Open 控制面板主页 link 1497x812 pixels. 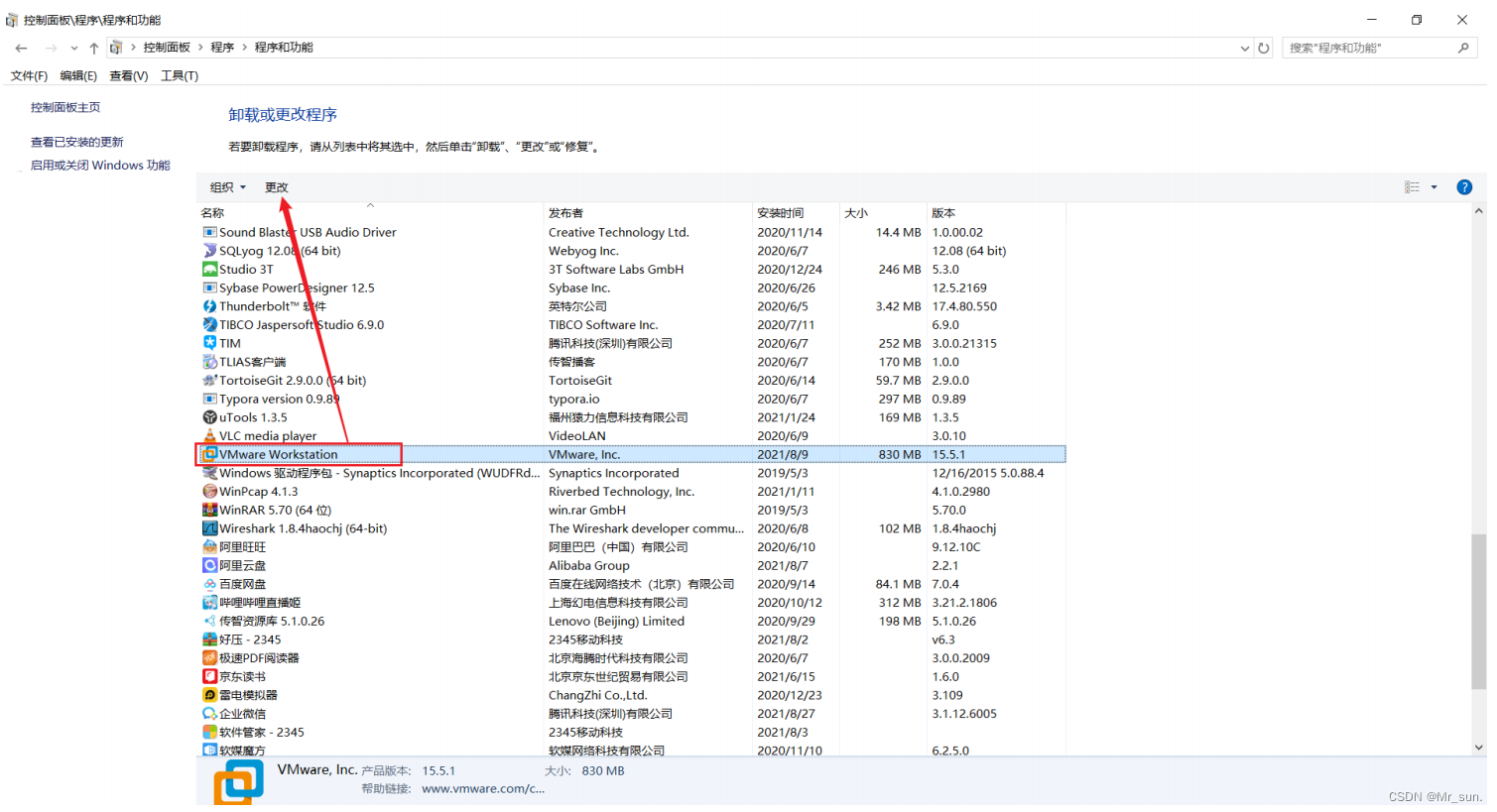click(x=65, y=107)
